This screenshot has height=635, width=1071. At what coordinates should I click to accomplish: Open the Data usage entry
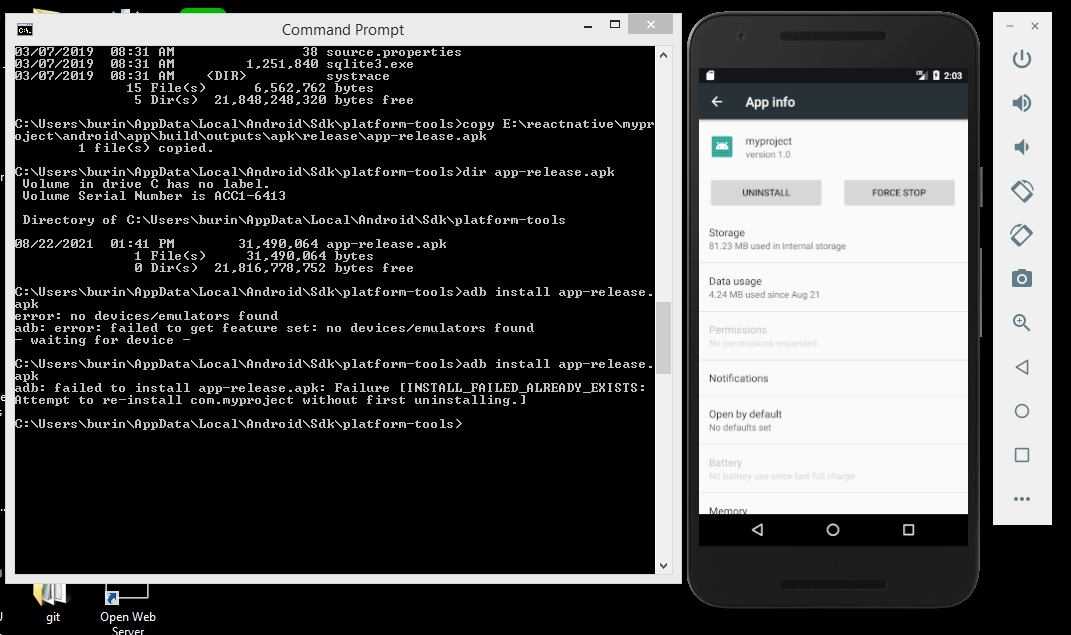[832, 288]
